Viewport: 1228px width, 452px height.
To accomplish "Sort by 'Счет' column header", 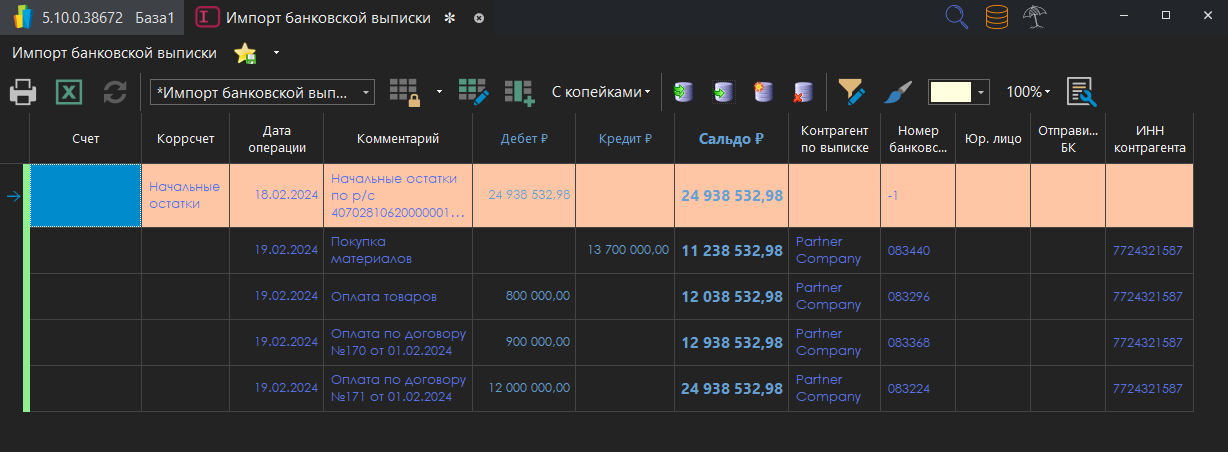I will (86, 139).
